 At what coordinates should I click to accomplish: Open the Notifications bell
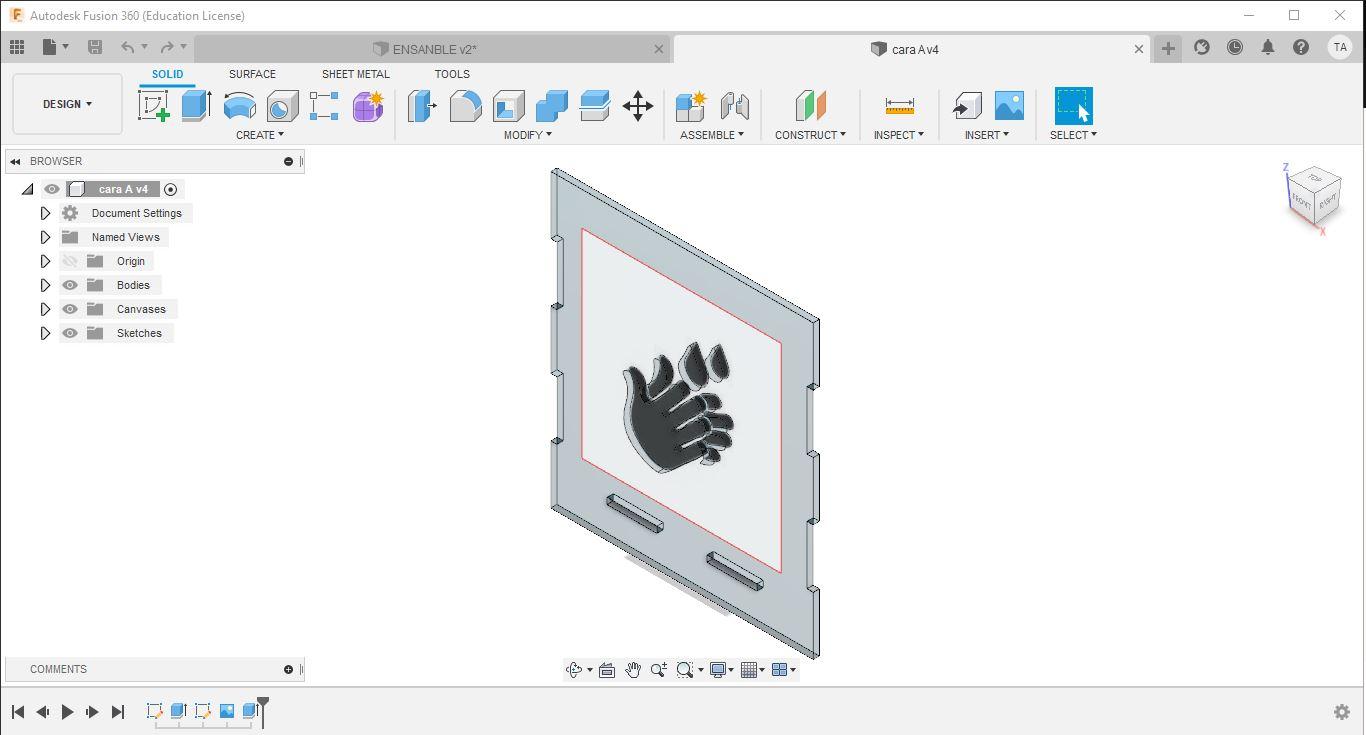(1268, 47)
